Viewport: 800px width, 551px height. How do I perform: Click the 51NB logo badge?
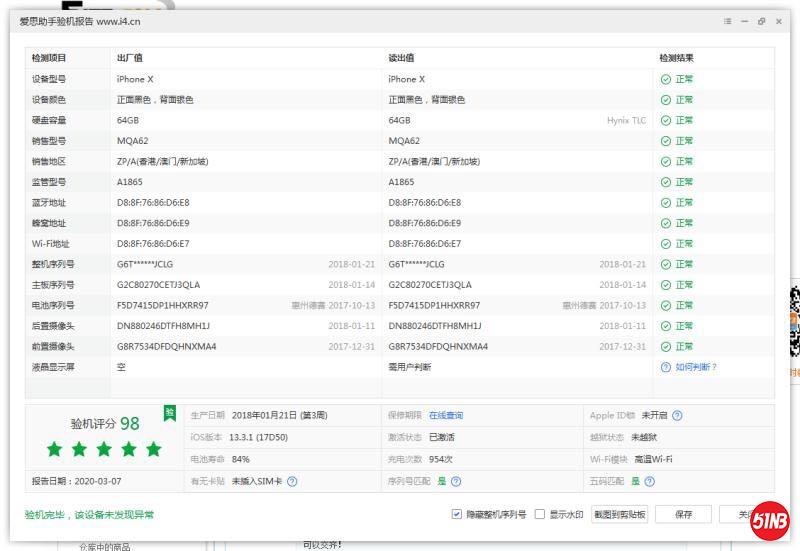click(772, 519)
